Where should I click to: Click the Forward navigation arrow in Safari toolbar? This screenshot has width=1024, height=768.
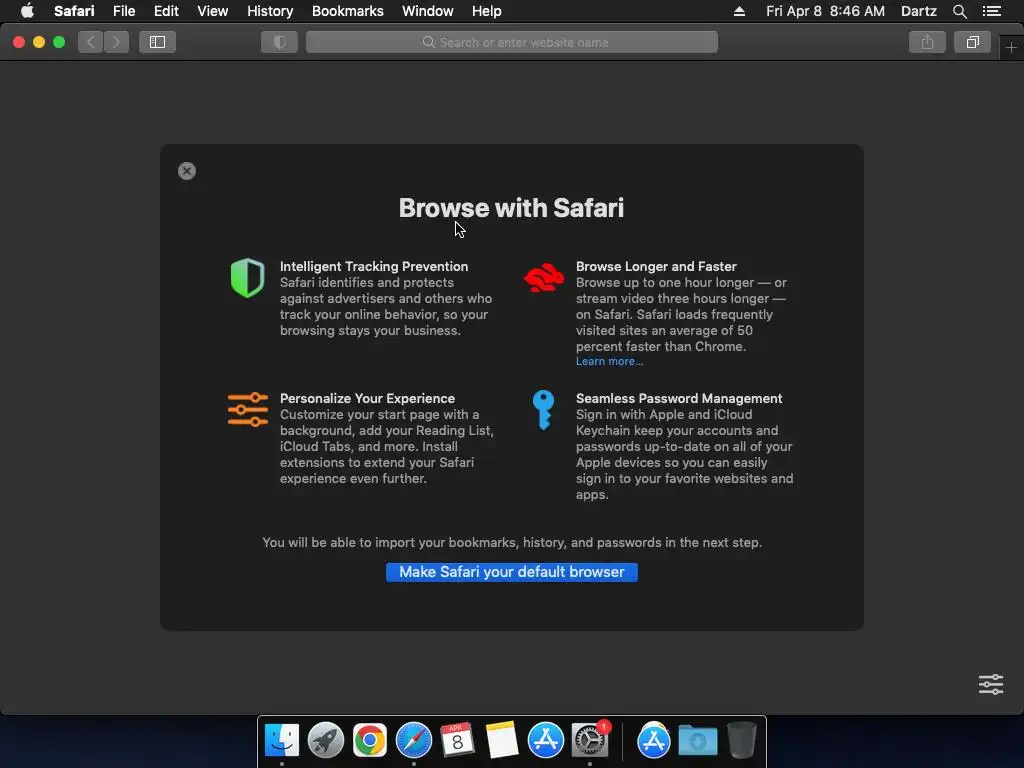tap(116, 42)
